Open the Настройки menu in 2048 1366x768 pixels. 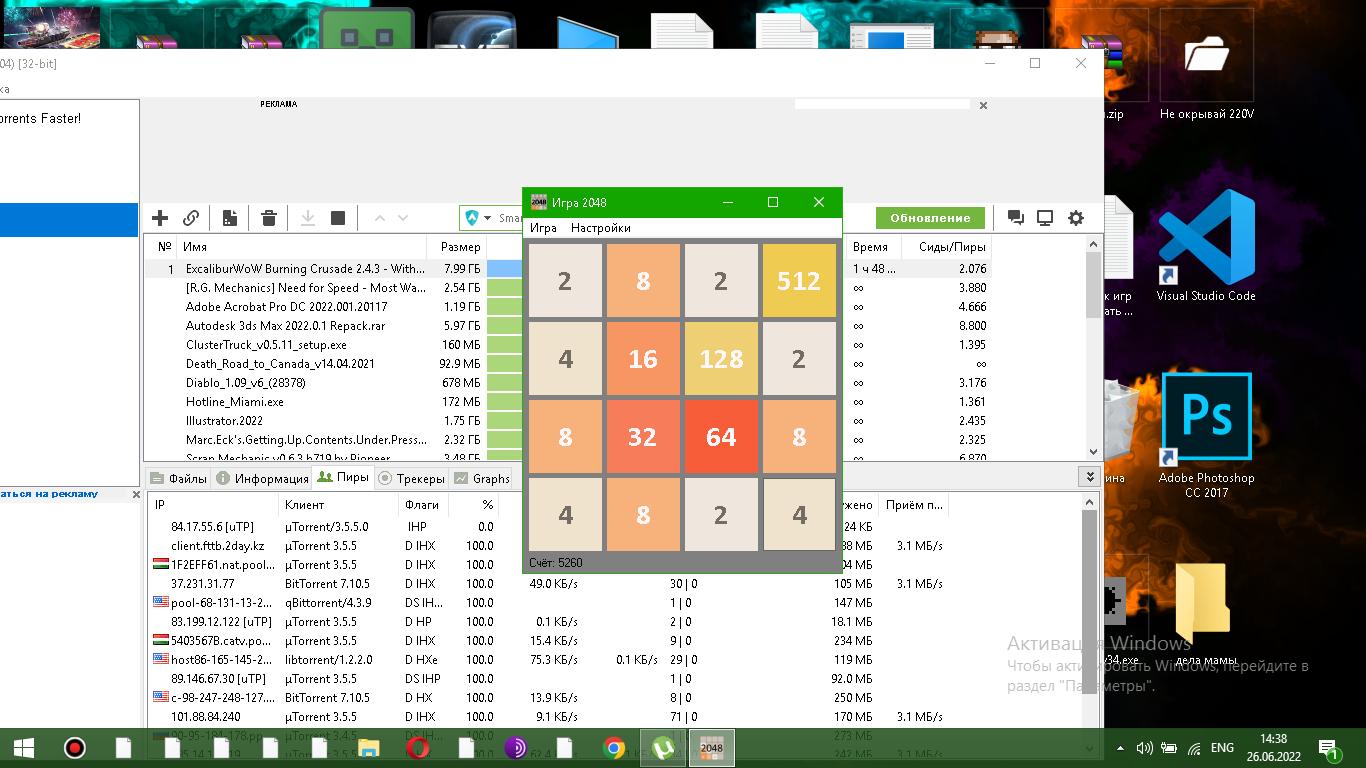click(x=600, y=228)
